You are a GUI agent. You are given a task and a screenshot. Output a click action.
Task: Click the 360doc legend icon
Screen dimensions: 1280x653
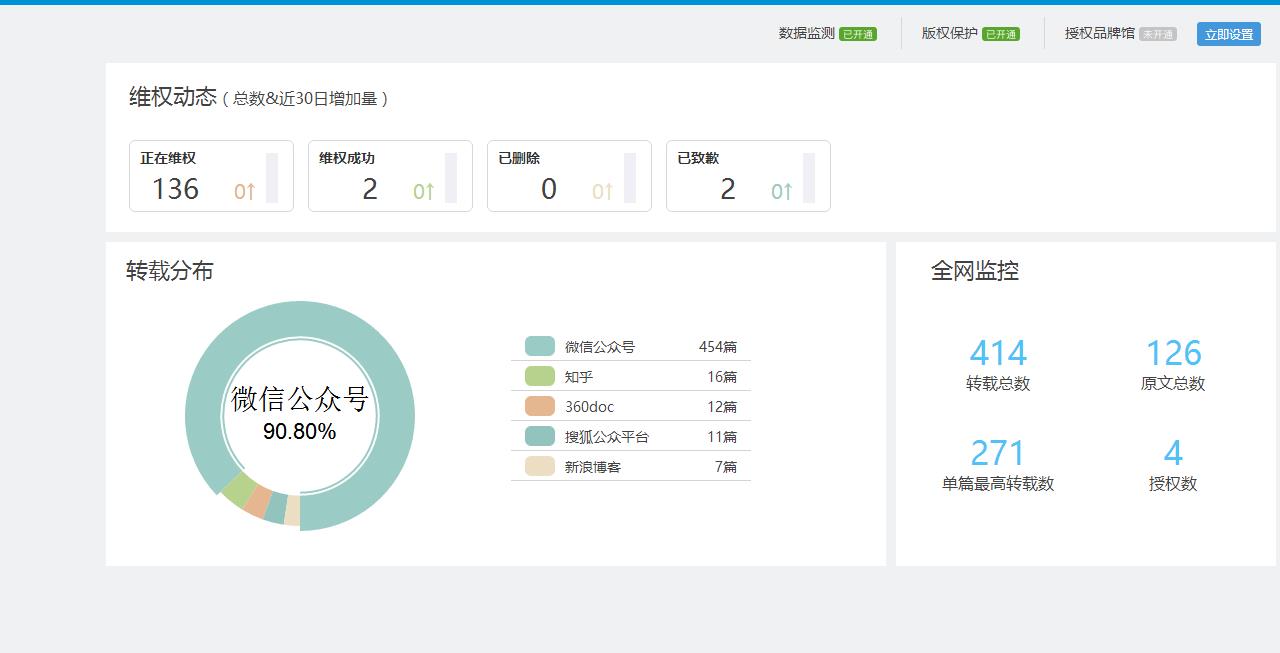[538, 405]
